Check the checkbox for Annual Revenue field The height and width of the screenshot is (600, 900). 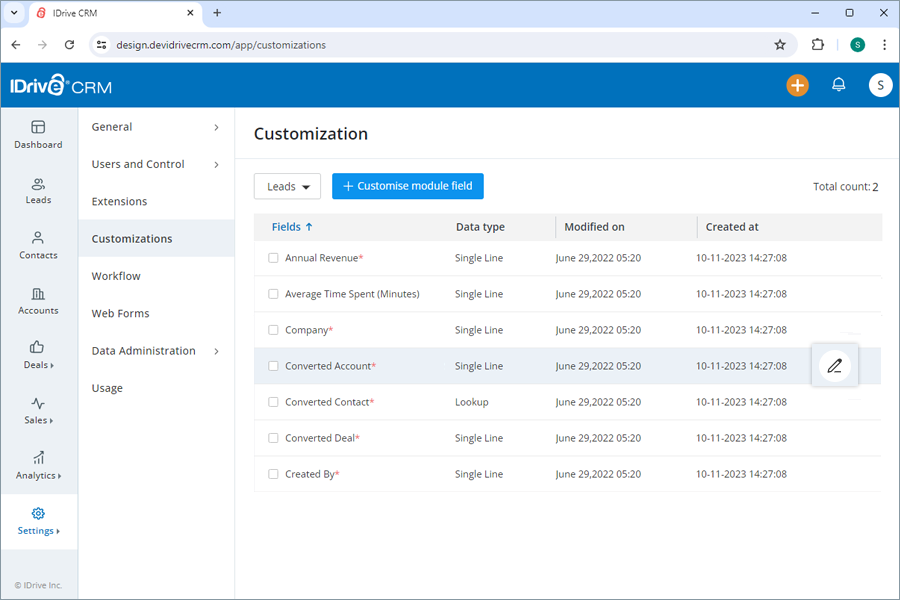click(273, 258)
